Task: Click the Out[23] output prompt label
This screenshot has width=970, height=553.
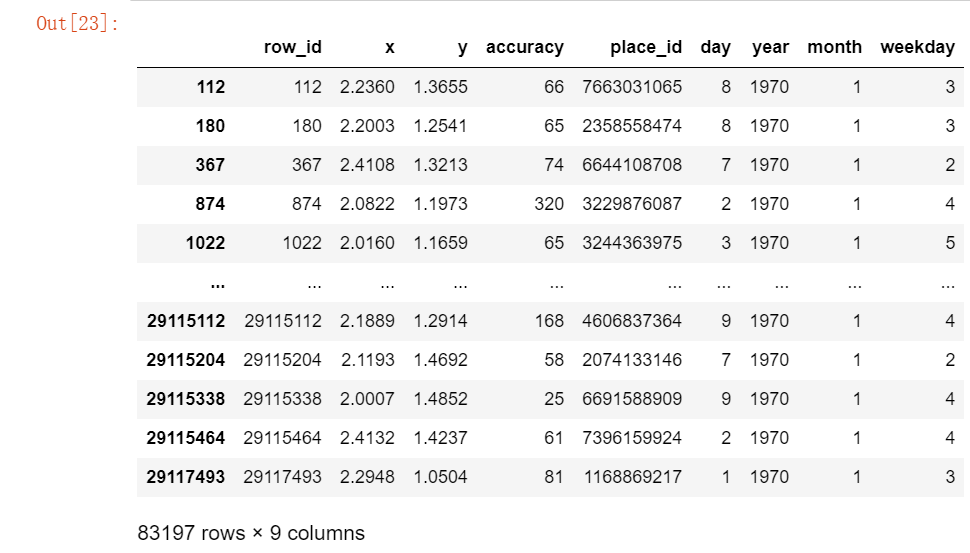Action: pos(77,24)
